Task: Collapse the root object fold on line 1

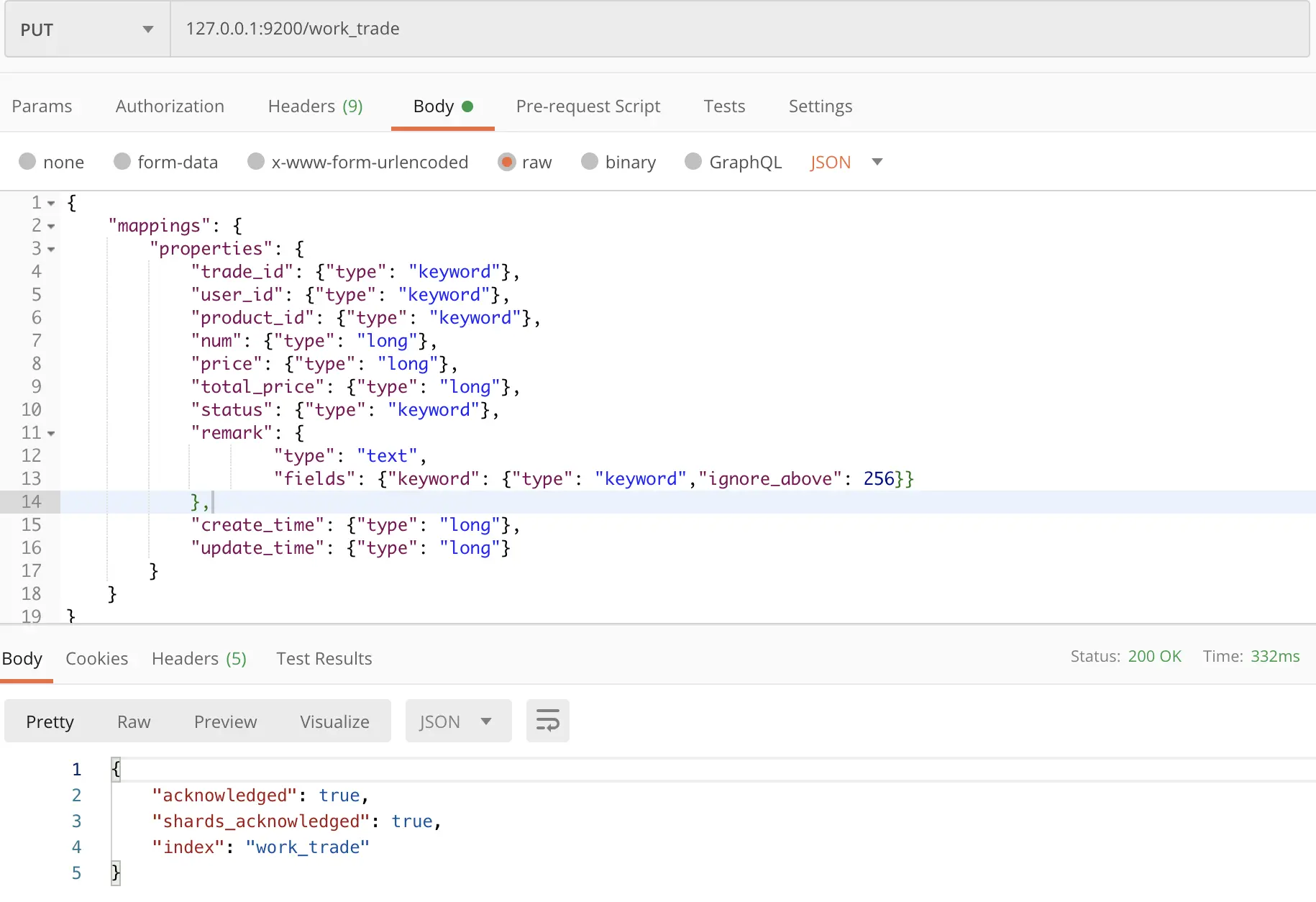Action: click(51, 204)
